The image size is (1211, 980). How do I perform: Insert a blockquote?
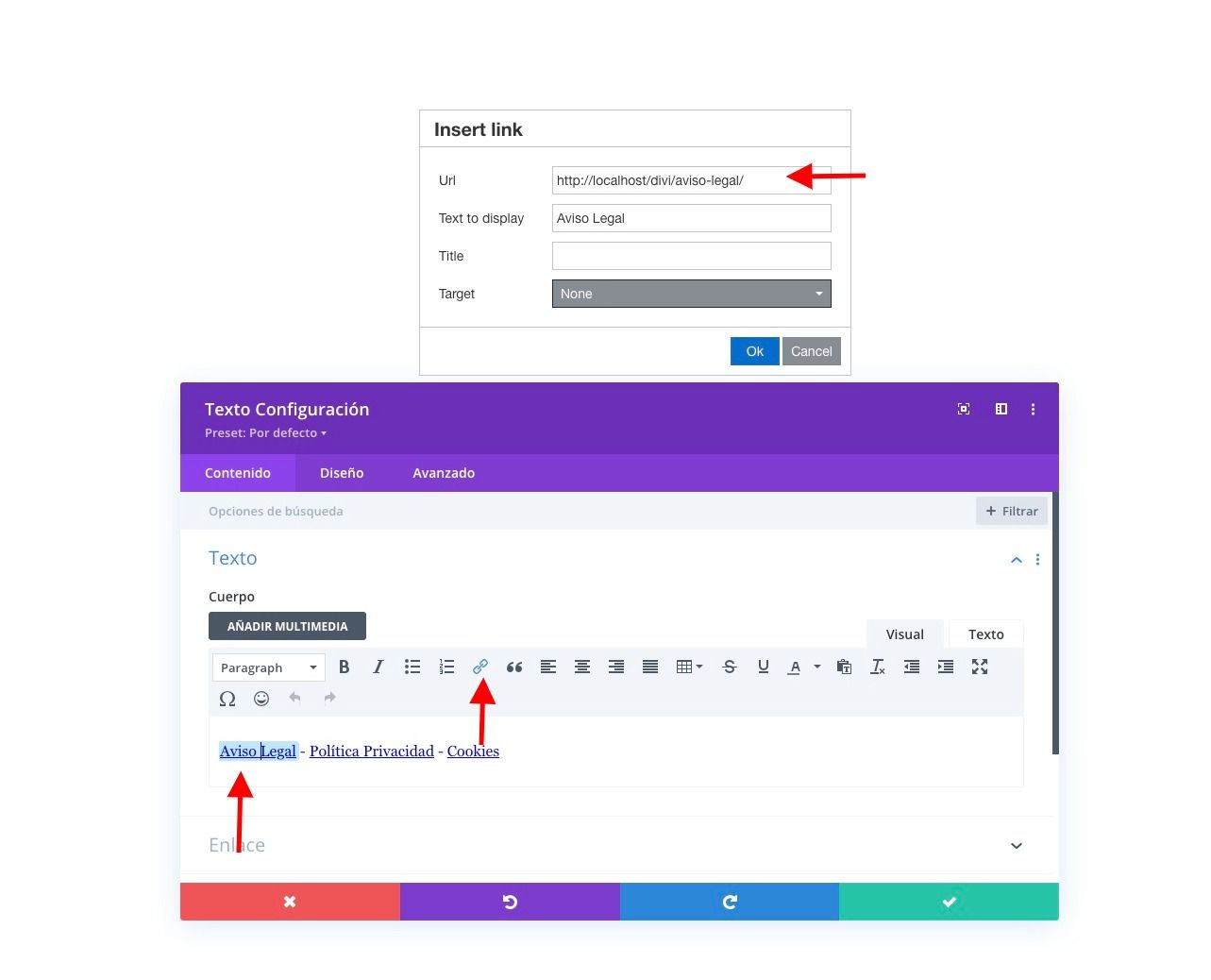pyautogui.click(x=514, y=667)
